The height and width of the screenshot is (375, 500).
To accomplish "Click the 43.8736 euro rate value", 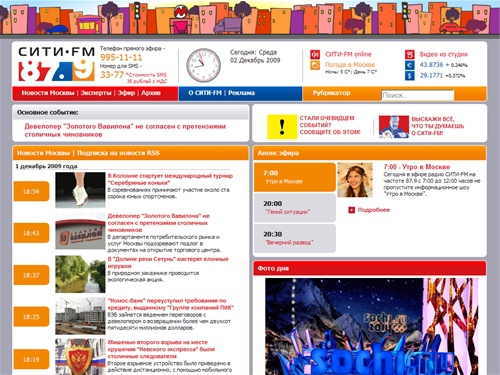I will coord(431,65).
